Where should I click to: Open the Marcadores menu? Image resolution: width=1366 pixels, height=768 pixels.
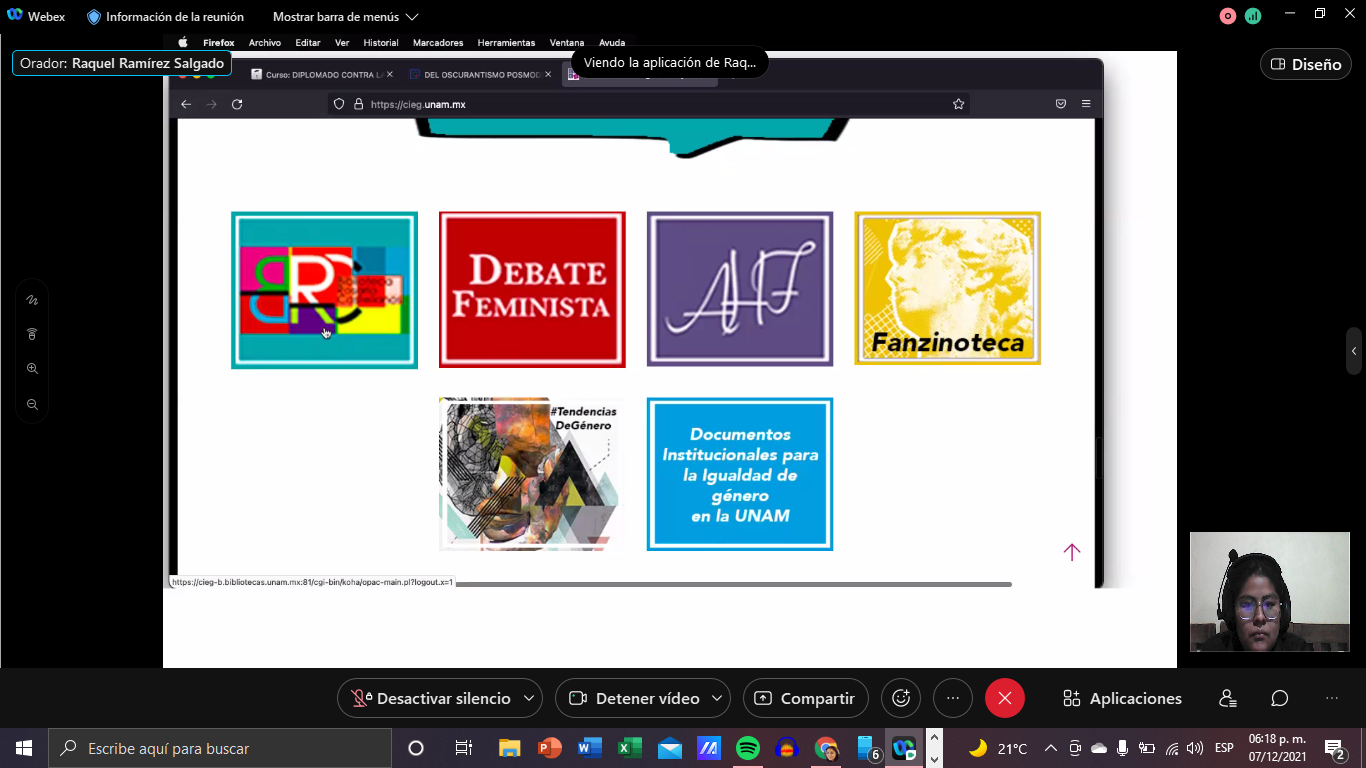438,43
